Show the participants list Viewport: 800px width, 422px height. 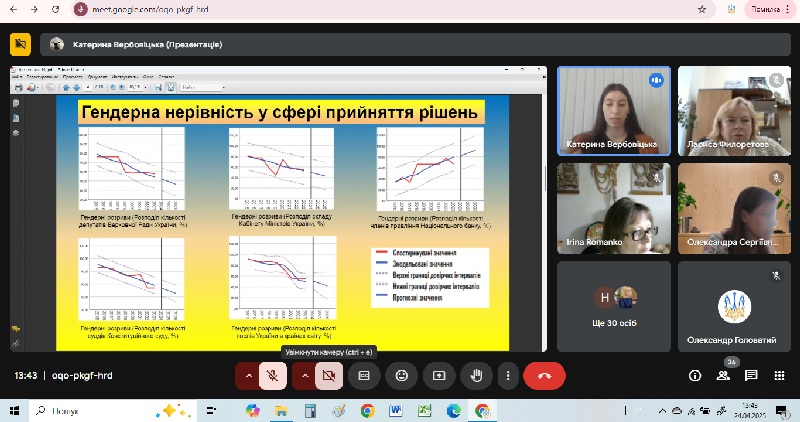coord(723,376)
